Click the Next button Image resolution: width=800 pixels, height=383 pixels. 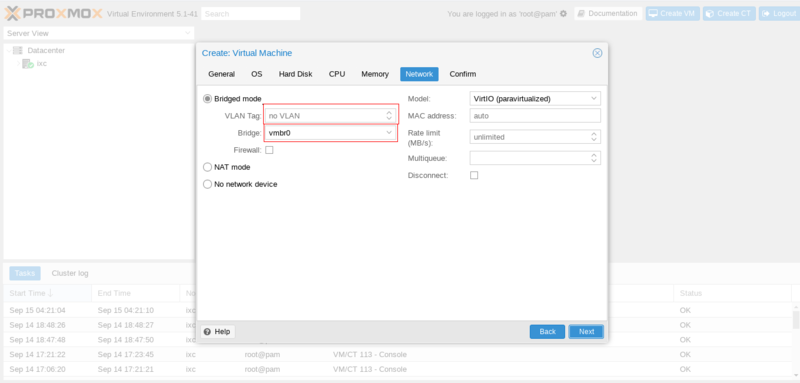pyautogui.click(x=586, y=331)
